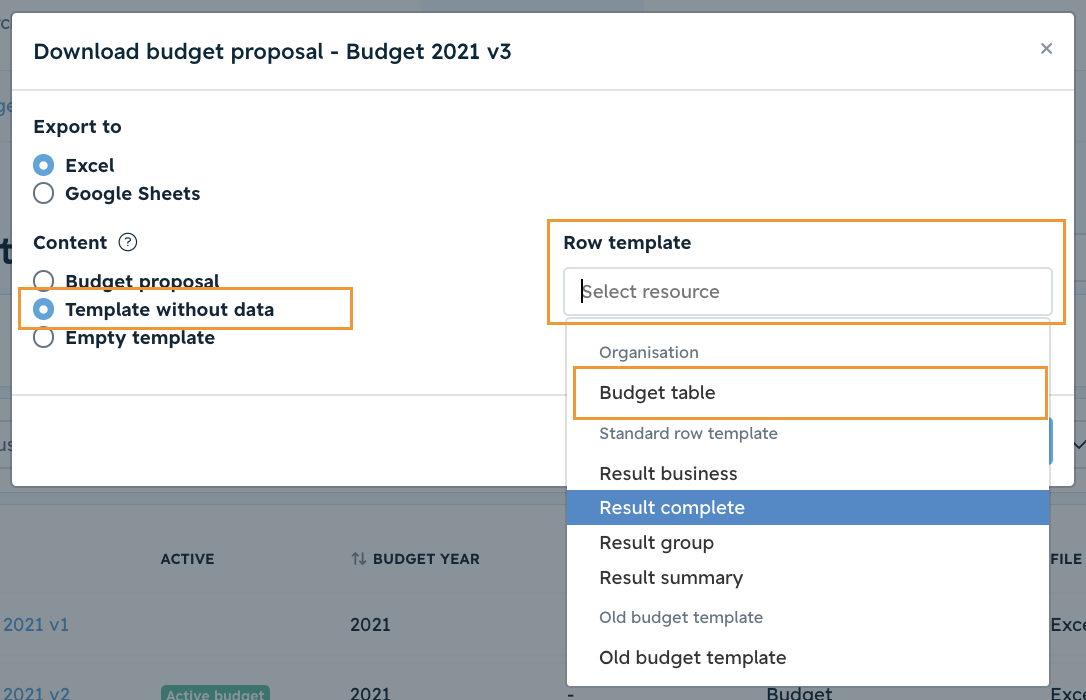Open the 2021 v2 budget link
This screenshot has width=1086, height=700.
tap(36, 692)
